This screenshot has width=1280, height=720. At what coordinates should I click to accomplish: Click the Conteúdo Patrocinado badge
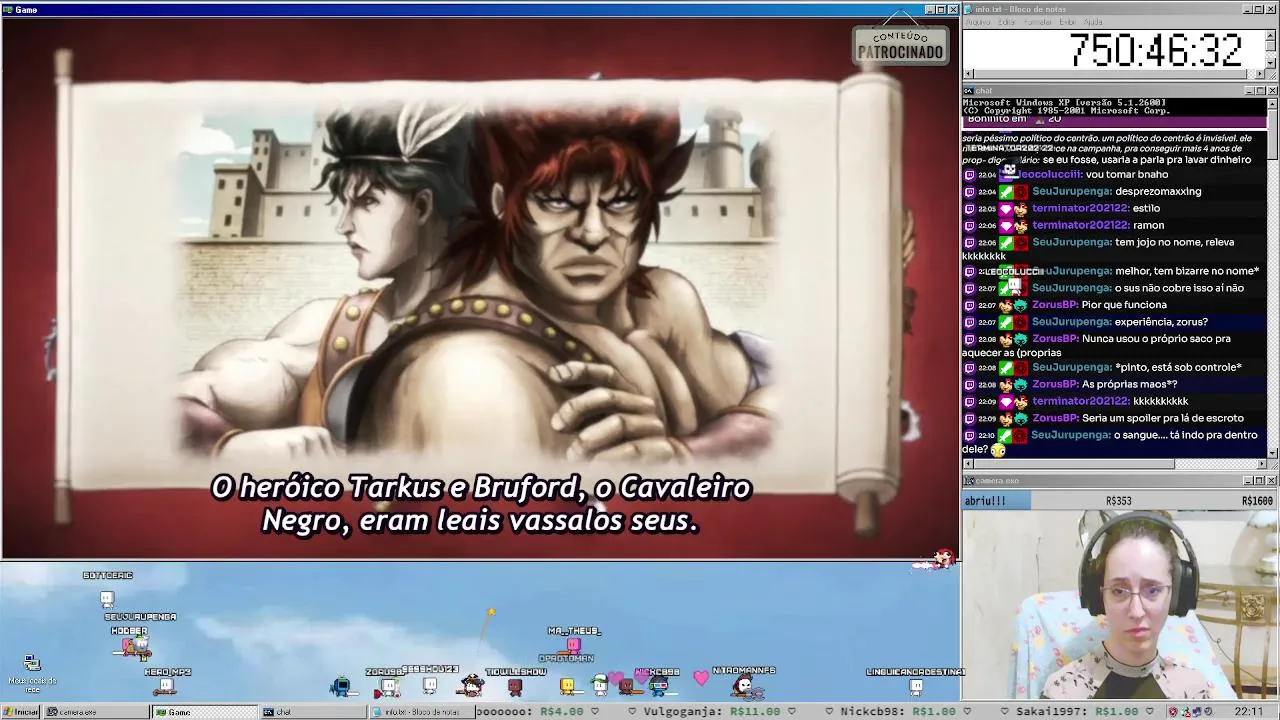[x=900, y=45]
